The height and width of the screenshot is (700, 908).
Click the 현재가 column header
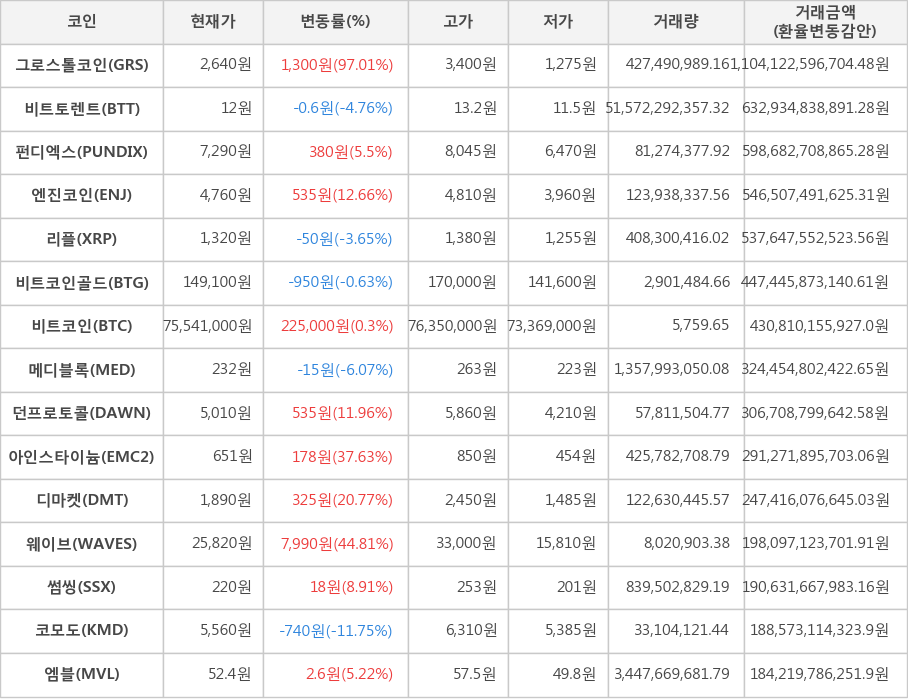[x=213, y=22]
